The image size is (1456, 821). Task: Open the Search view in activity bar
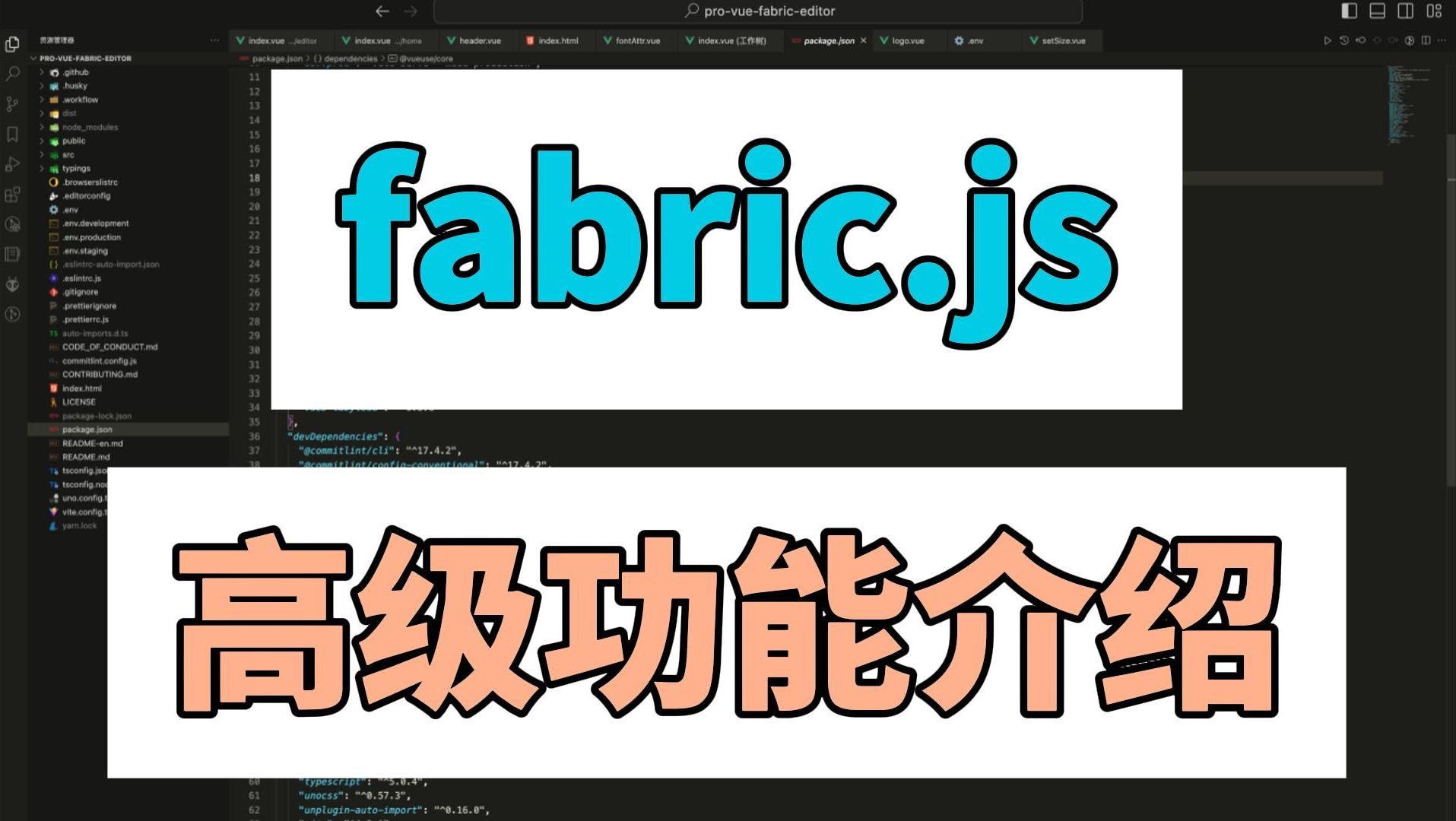pyautogui.click(x=12, y=74)
